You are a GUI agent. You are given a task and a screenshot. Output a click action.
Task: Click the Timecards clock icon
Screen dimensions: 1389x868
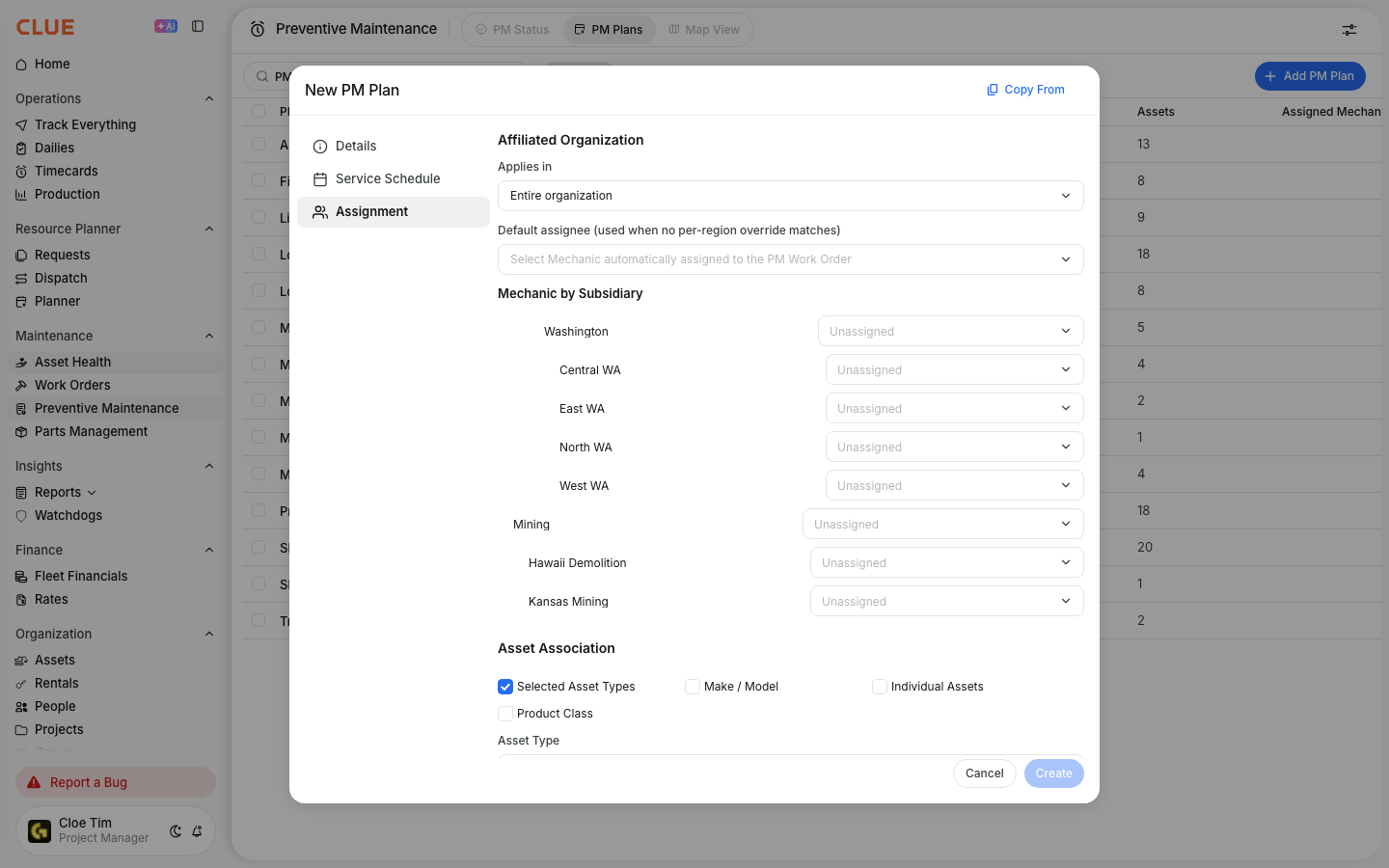(x=21, y=171)
